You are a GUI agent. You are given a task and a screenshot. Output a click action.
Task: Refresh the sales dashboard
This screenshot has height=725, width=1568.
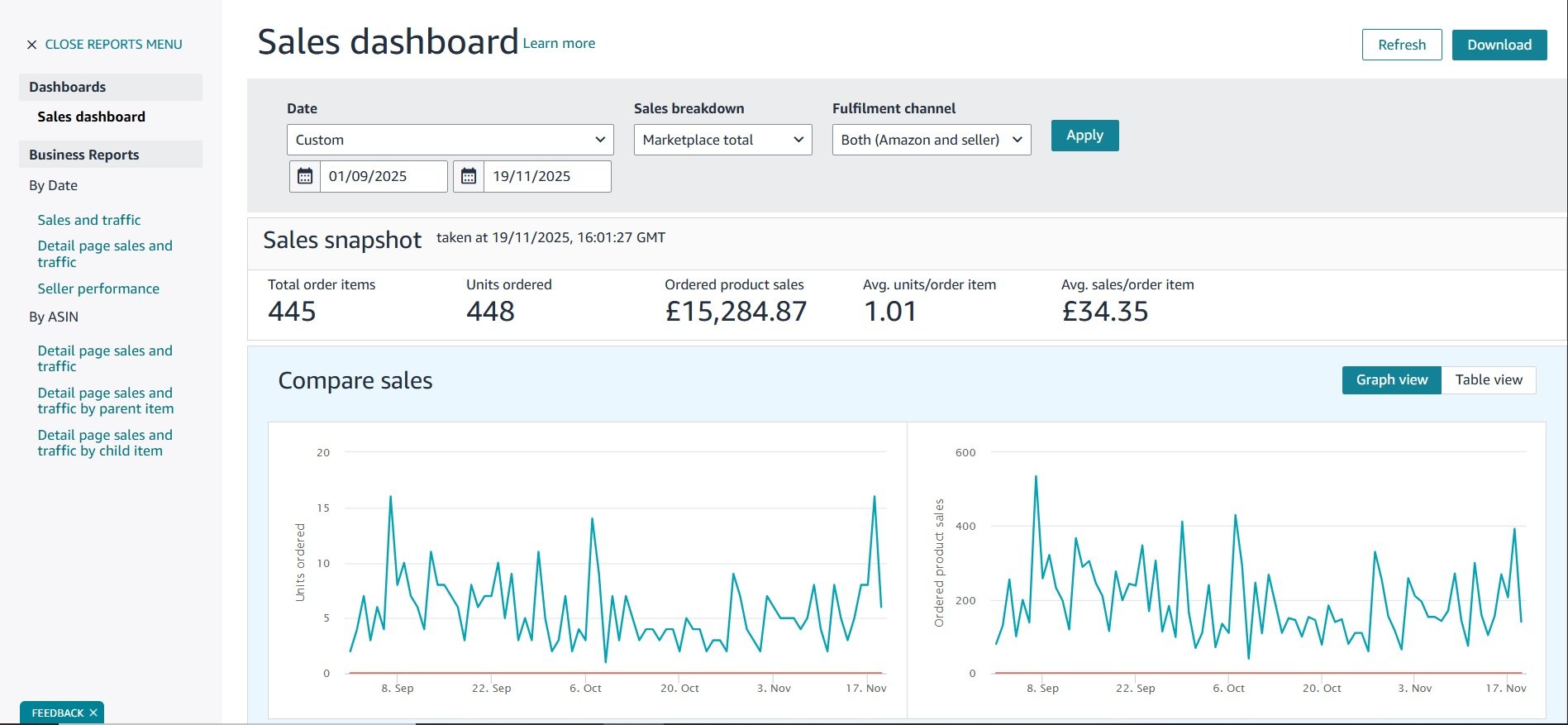[1401, 45]
